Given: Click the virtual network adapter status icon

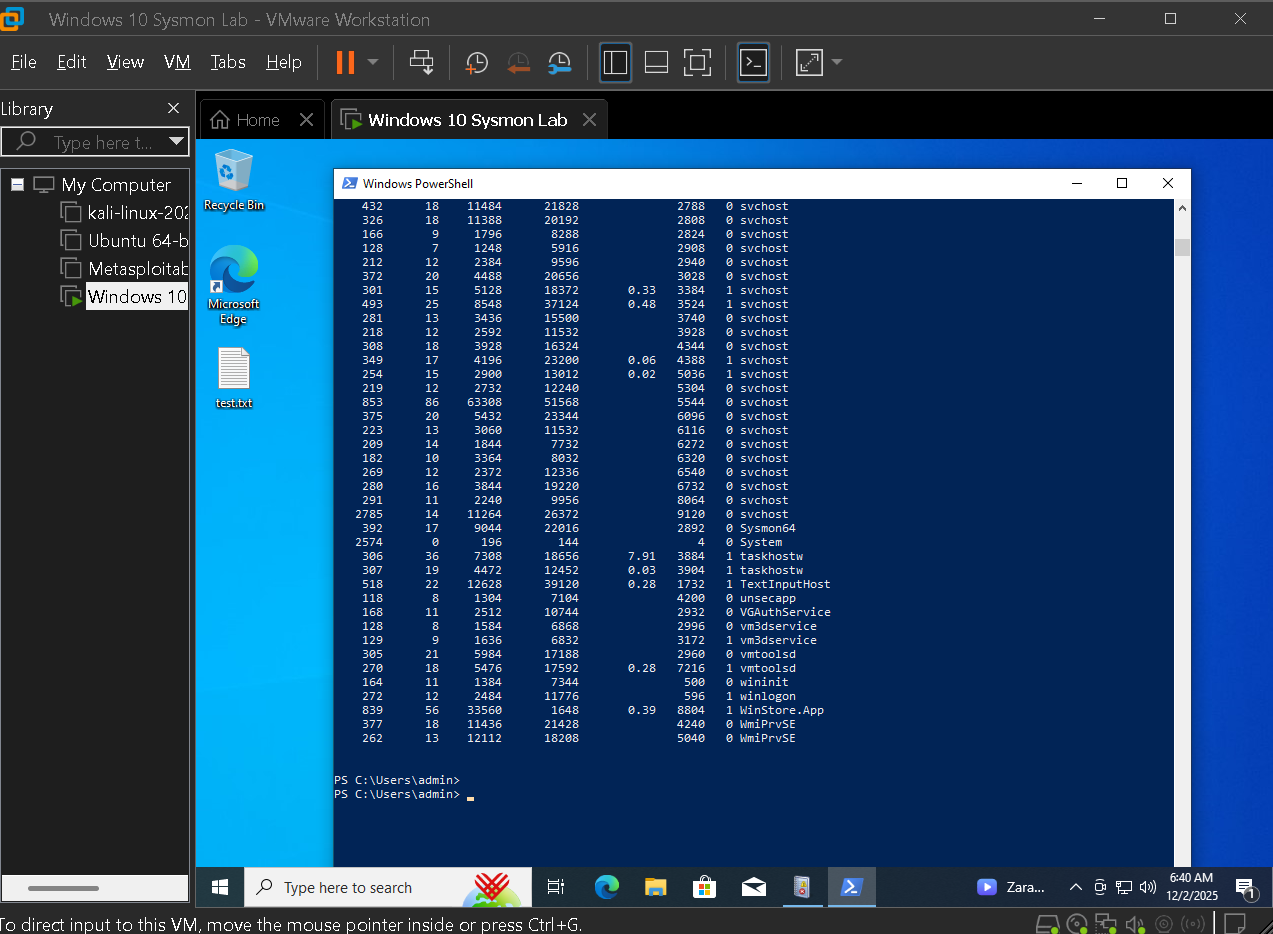Looking at the screenshot, I should point(1108,925).
